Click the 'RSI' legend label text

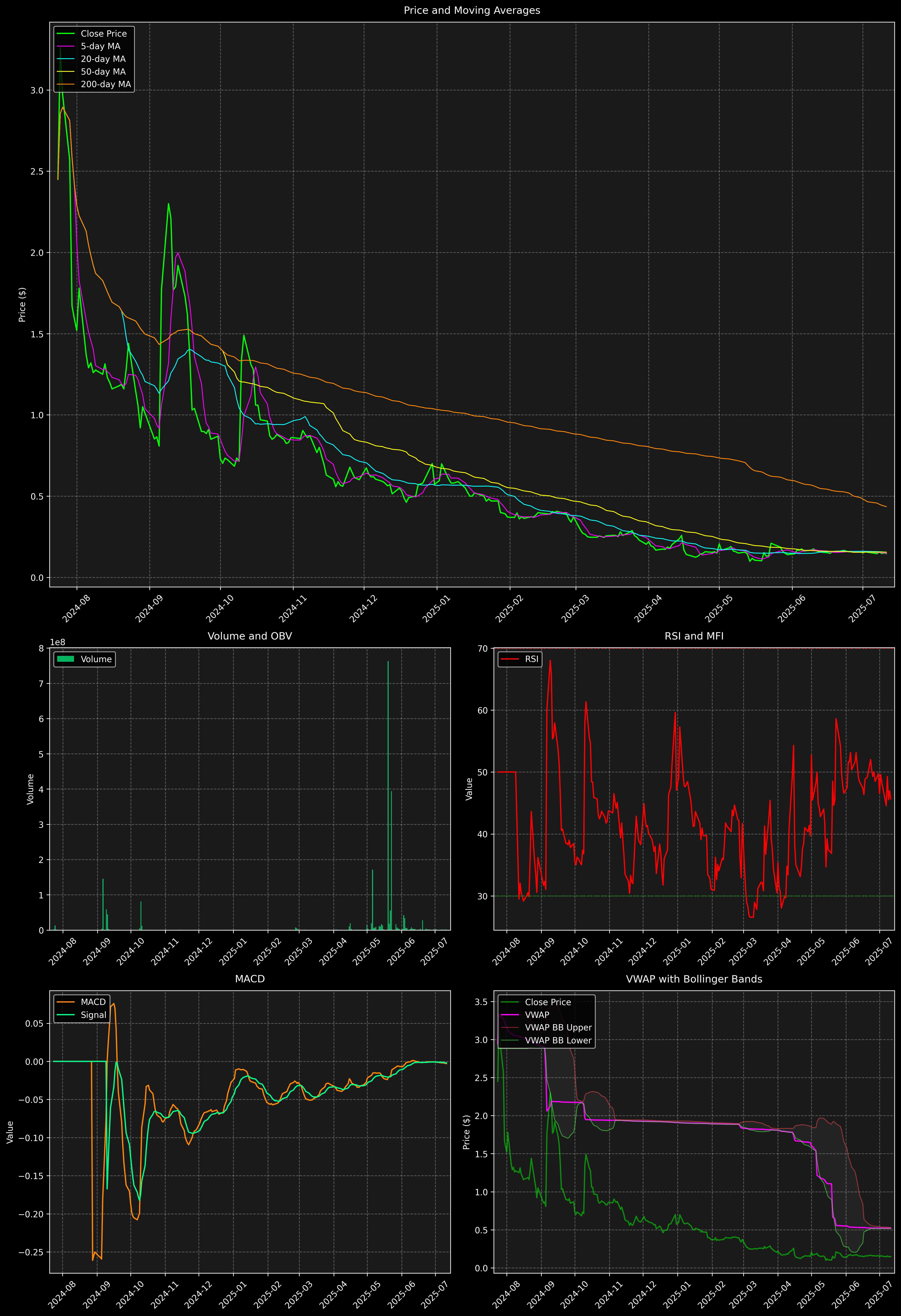tap(532, 659)
